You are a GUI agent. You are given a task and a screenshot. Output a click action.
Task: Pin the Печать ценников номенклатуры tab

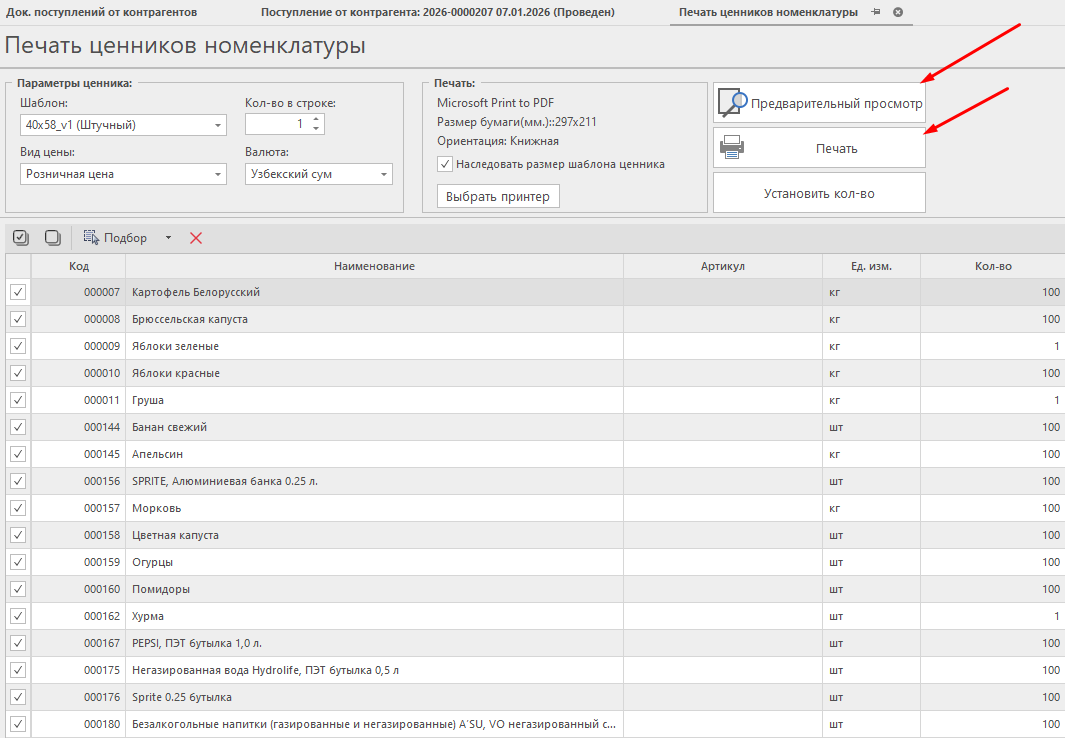point(876,12)
